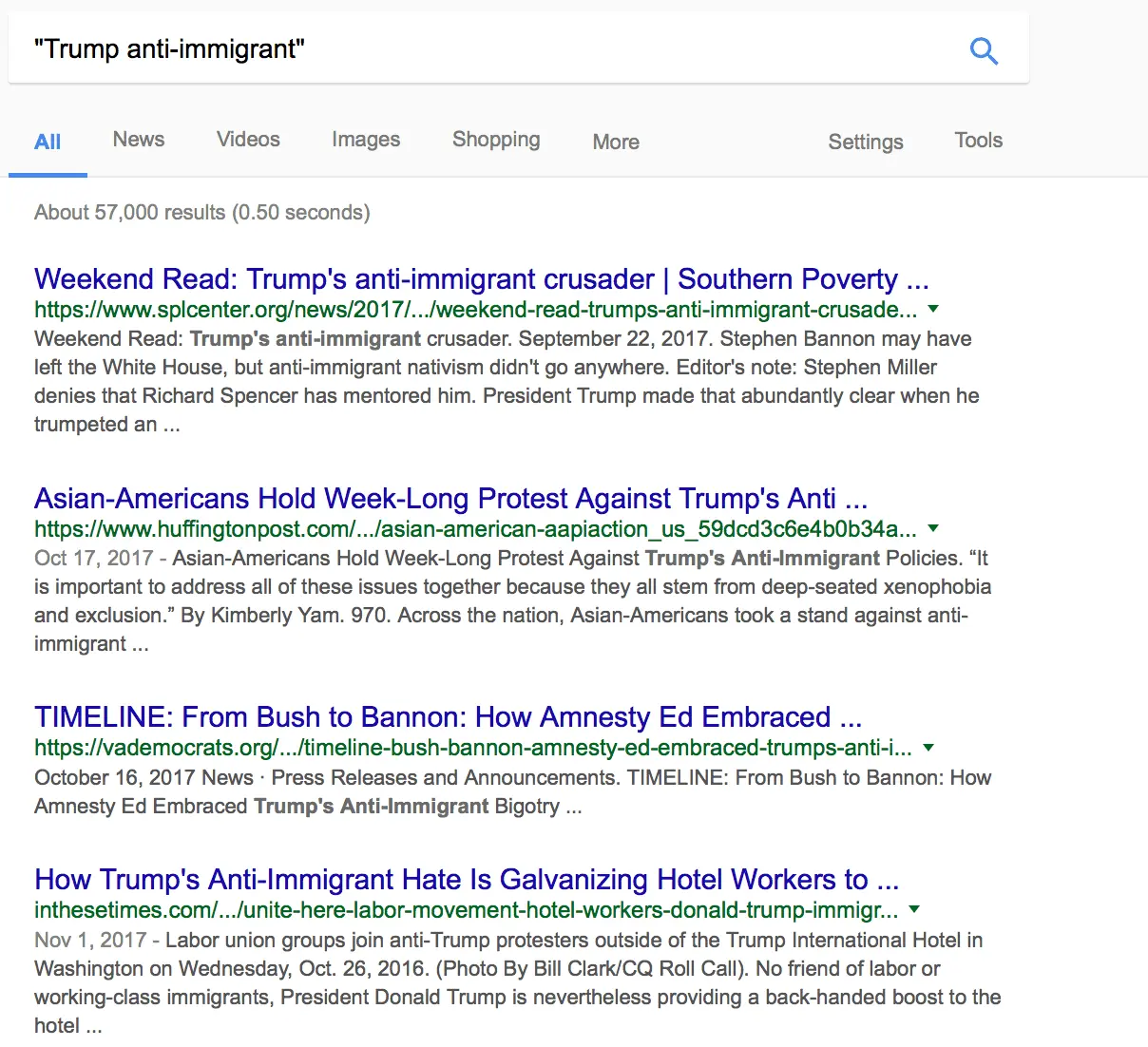Viewport: 1148px width, 1047px height.
Task: Switch to the Videos tab
Action: coord(247,139)
